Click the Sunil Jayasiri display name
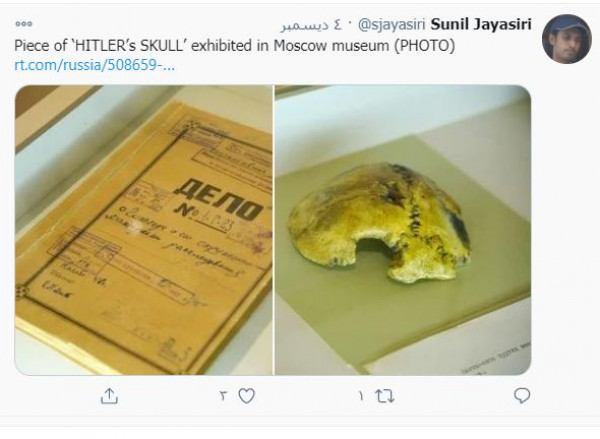 coord(481,24)
